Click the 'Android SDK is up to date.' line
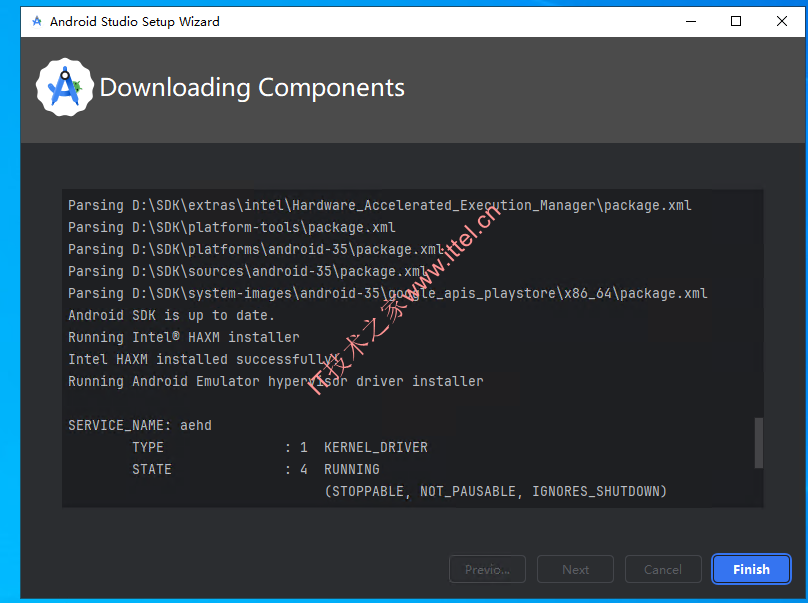The width and height of the screenshot is (808, 603). (171, 315)
